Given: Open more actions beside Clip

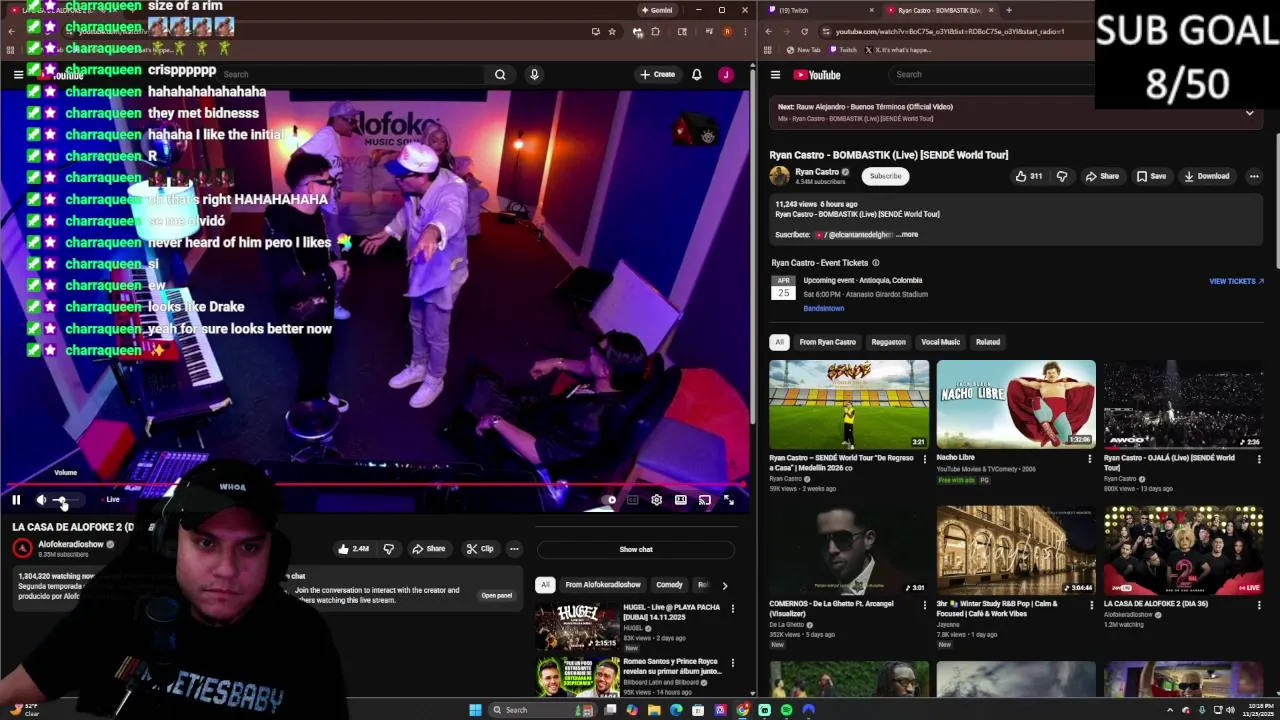Looking at the screenshot, I should coord(514,548).
